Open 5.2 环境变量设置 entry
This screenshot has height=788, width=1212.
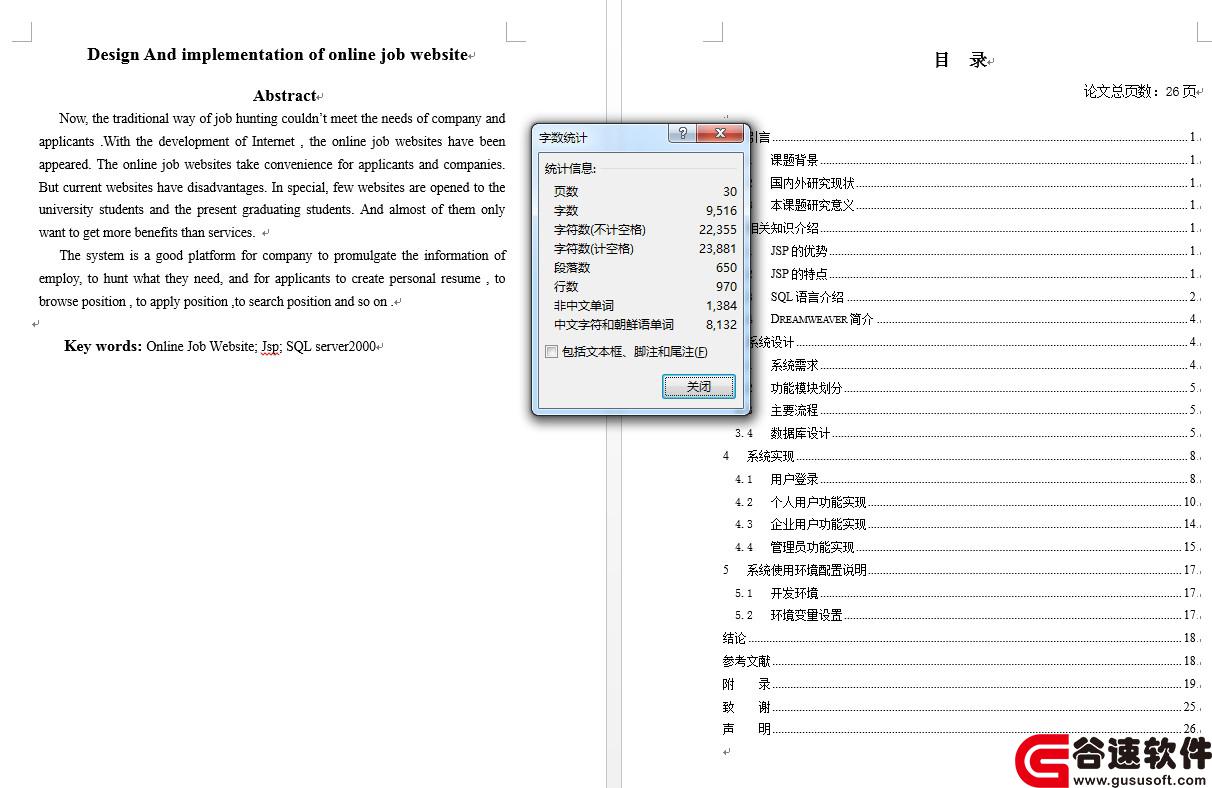(x=966, y=615)
